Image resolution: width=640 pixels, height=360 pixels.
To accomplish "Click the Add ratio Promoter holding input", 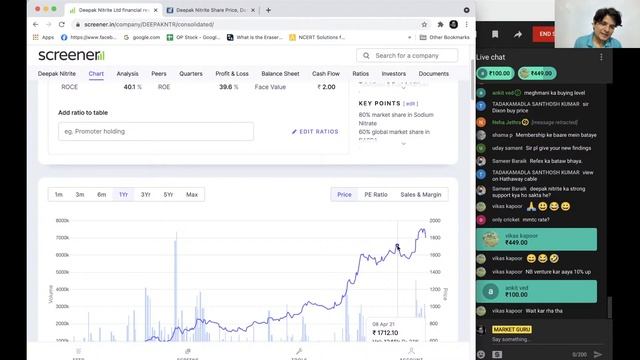I will tap(156, 131).
